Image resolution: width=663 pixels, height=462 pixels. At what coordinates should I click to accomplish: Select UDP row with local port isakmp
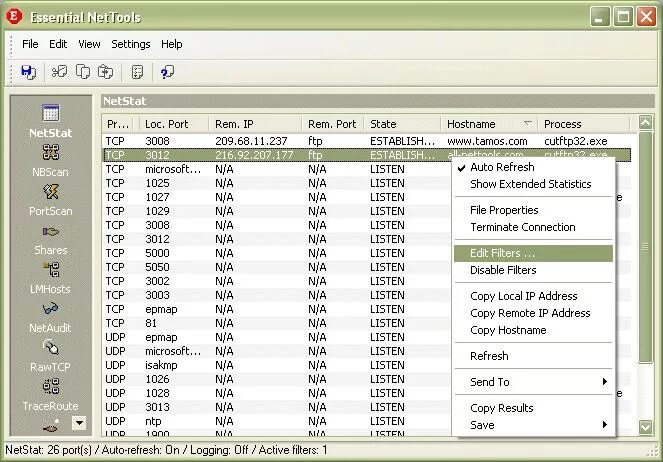tap(277, 365)
